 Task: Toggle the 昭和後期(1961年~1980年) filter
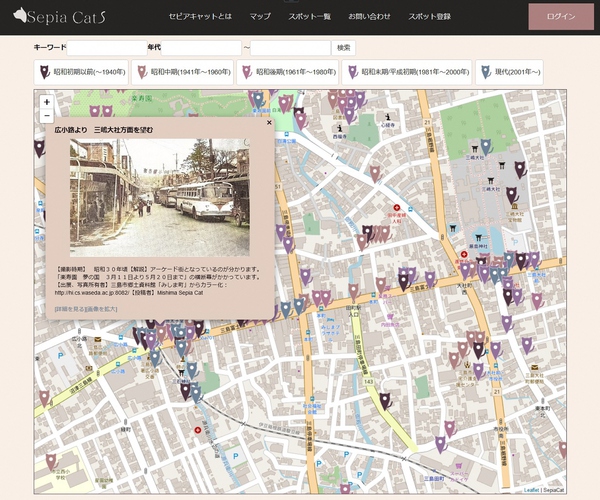287,72
